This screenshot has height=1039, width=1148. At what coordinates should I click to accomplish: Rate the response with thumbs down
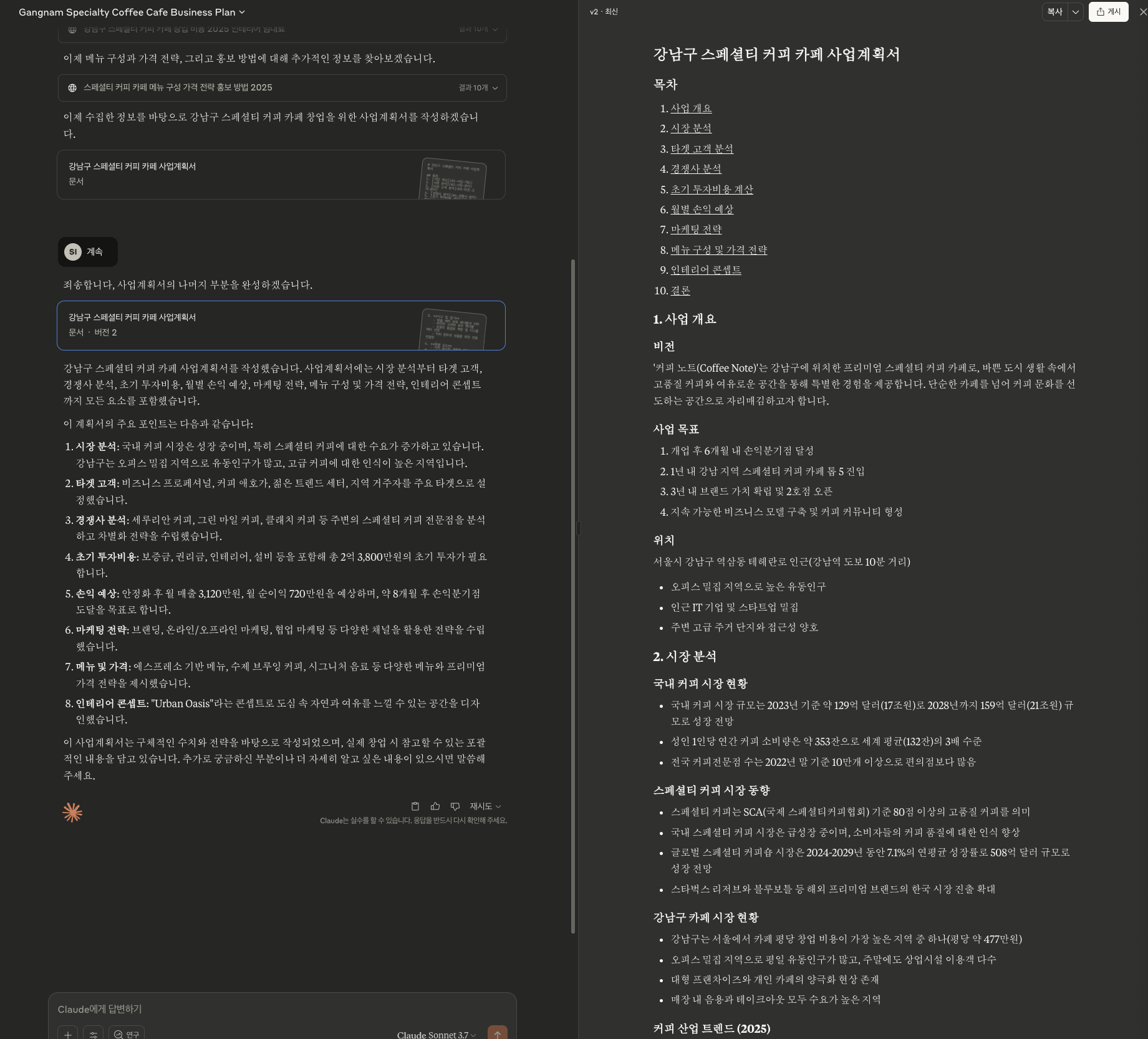point(455,806)
